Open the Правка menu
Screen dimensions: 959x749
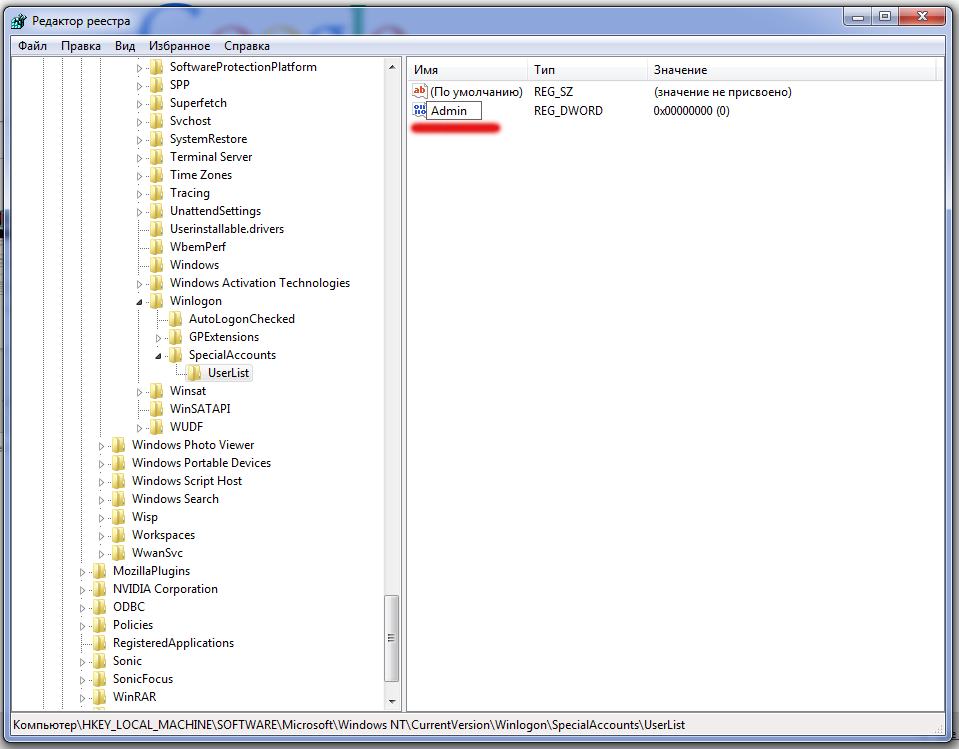[x=81, y=46]
